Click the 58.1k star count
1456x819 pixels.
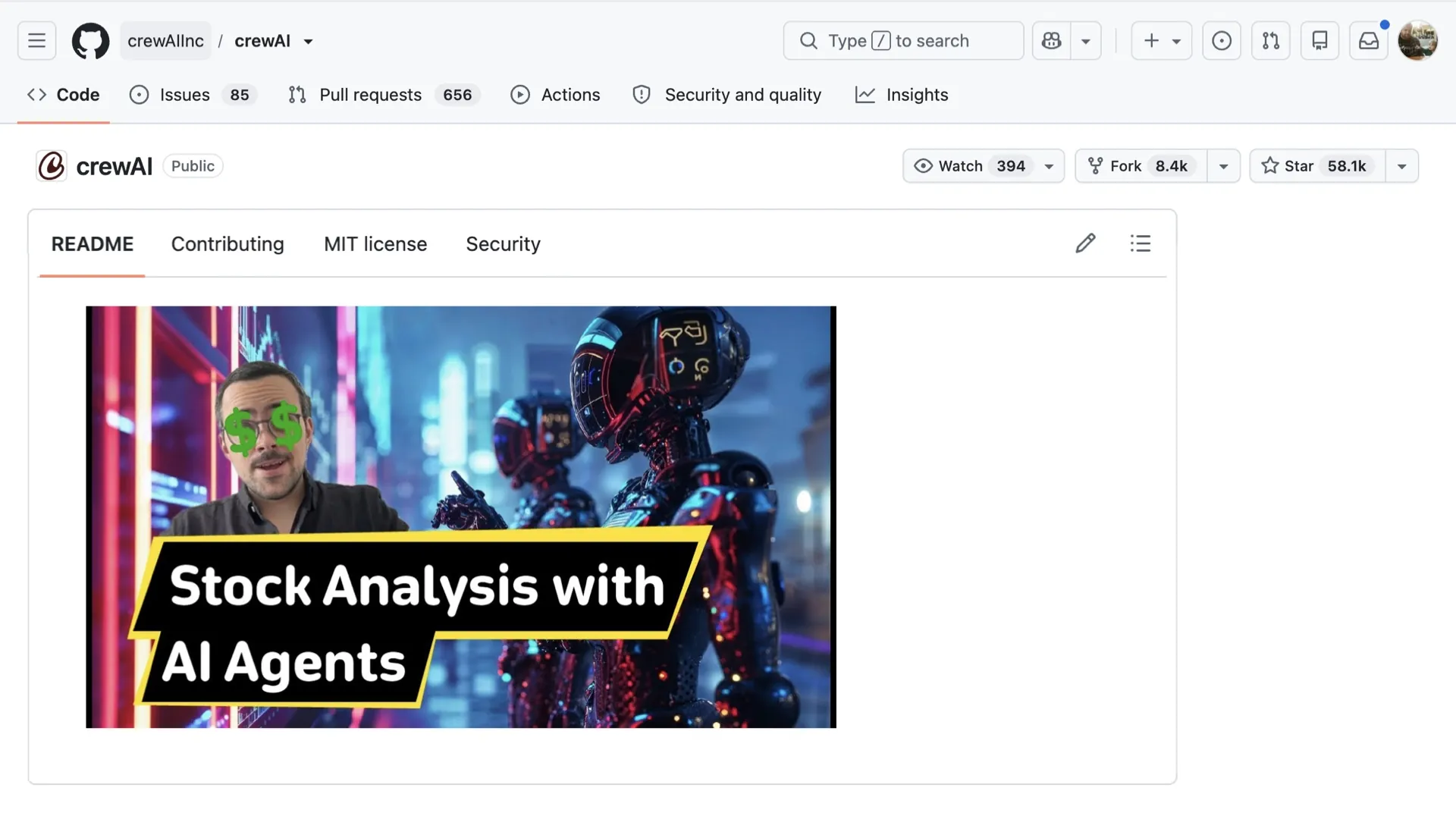pyautogui.click(x=1347, y=166)
